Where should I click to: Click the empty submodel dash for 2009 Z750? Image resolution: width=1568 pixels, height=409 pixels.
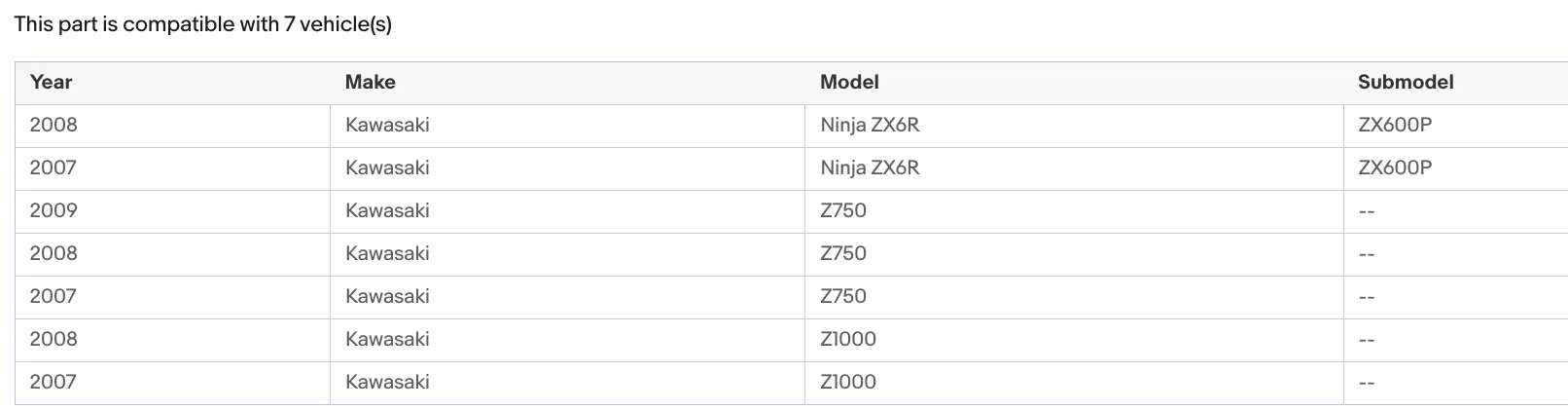click(1367, 211)
